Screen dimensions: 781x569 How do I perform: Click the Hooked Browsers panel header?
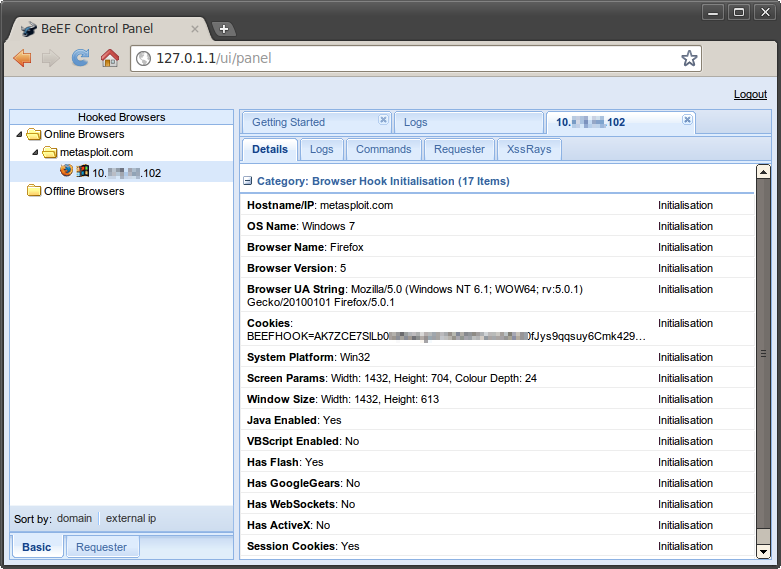point(122,117)
